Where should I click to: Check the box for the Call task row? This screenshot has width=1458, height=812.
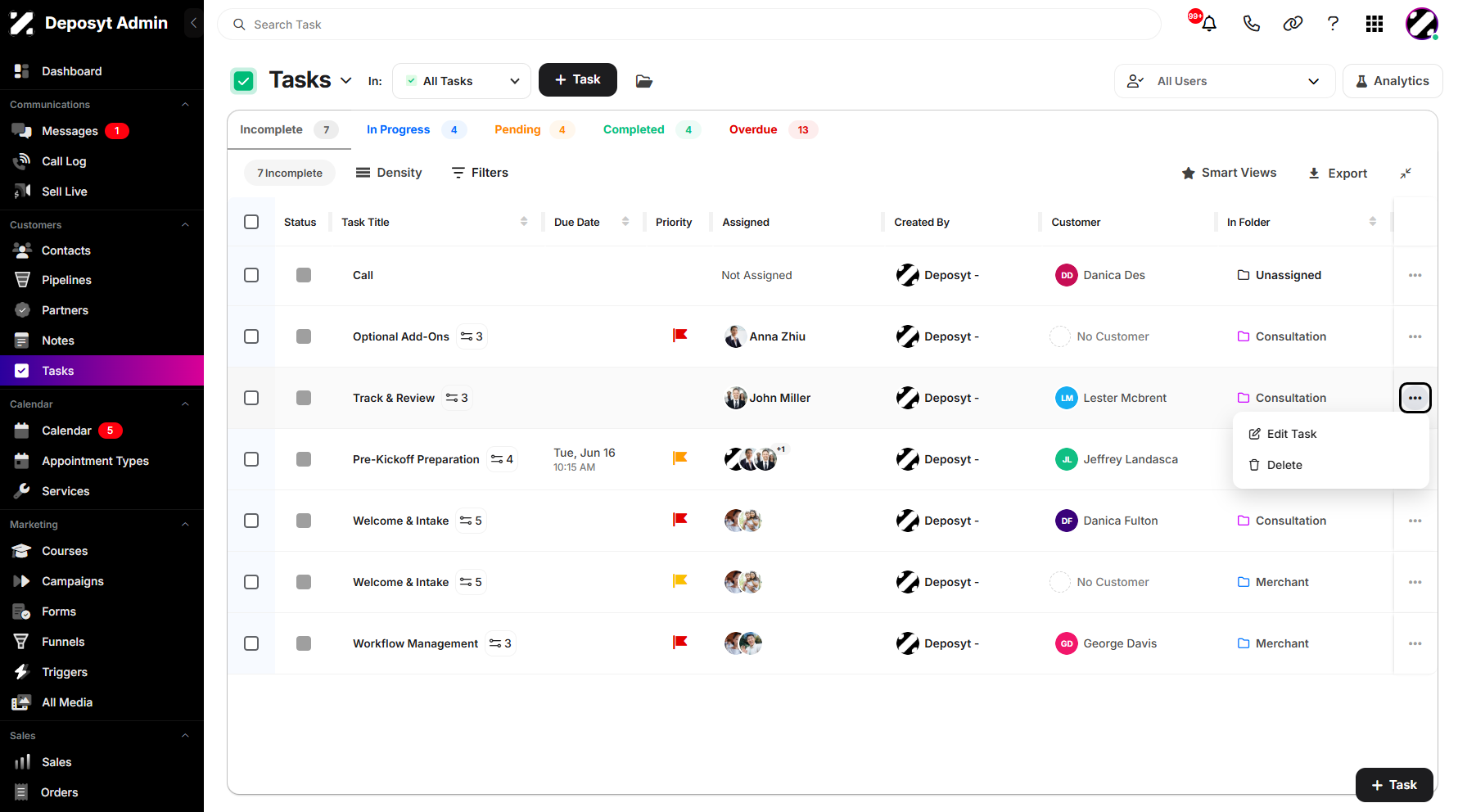point(251,275)
